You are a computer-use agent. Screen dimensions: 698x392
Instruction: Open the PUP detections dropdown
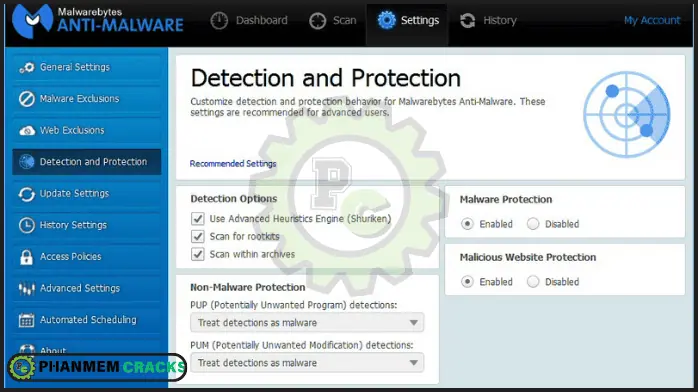tap(307, 323)
